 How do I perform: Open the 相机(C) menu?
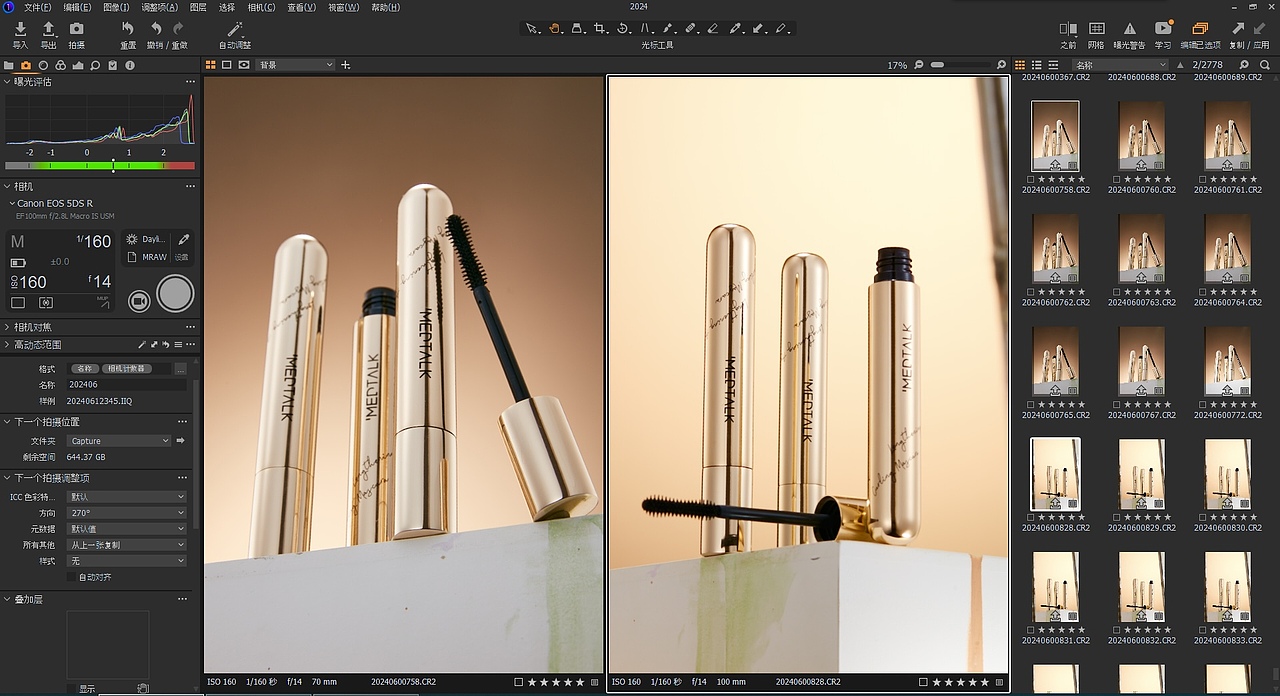[261, 7]
